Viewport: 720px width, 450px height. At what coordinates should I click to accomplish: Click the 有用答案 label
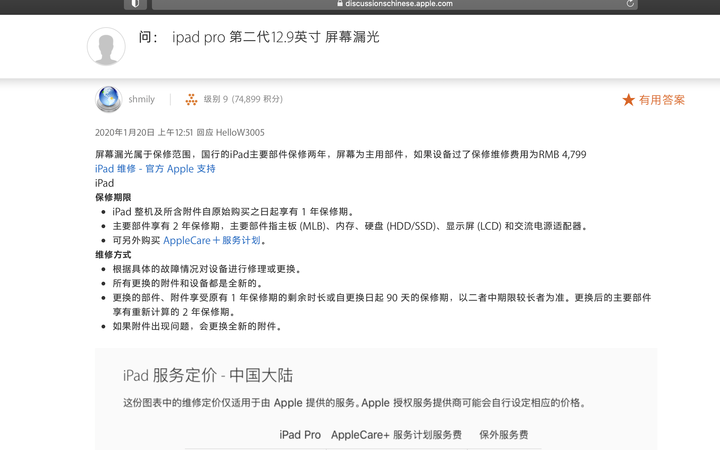pyautogui.click(x=662, y=100)
